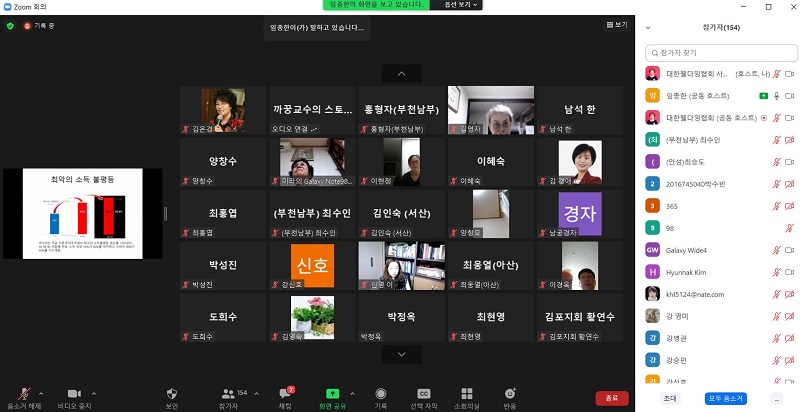This screenshot has height=412, width=800.
Task: Collapse the 참가자 panel chevron
Action: 649,27
